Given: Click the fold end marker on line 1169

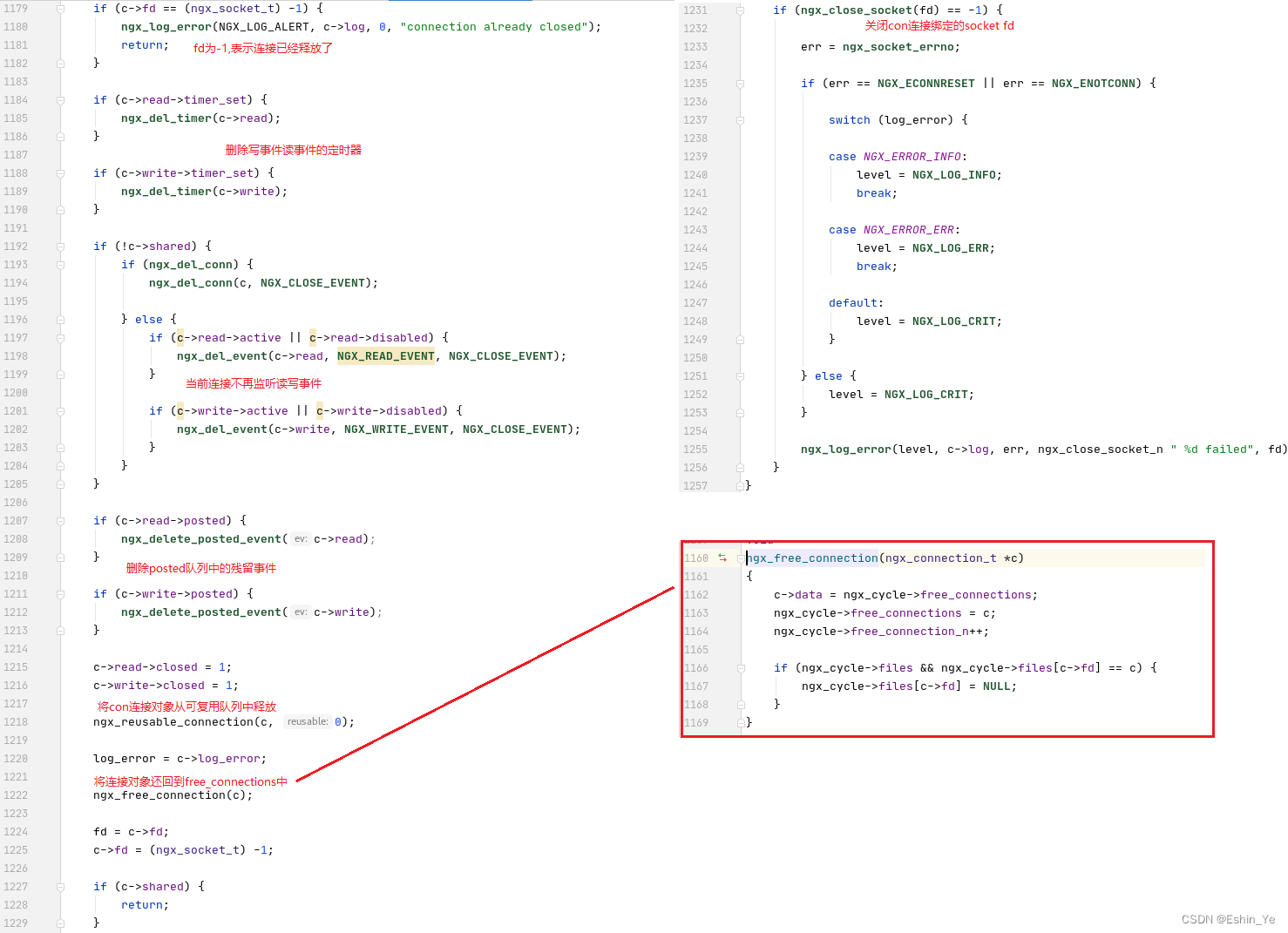Looking at the screenshot, I should 741,723.
